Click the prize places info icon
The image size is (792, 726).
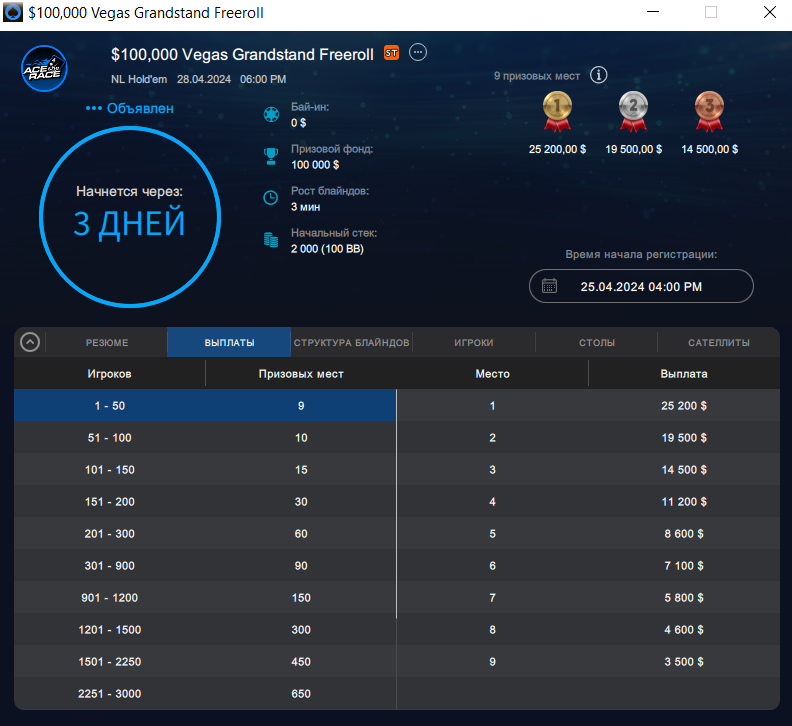pyautogui.click(x=599, y=75)
